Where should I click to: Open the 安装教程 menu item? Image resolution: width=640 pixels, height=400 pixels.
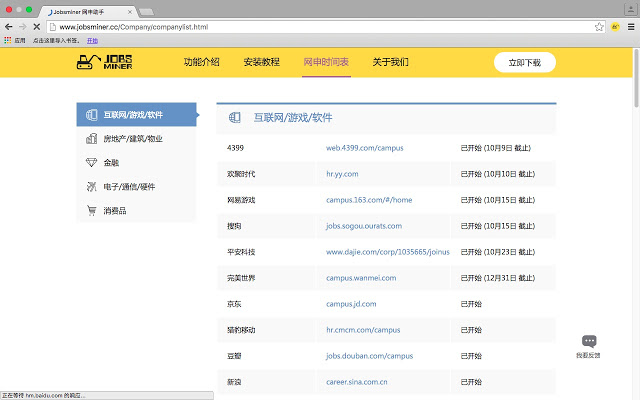point(262,62)
